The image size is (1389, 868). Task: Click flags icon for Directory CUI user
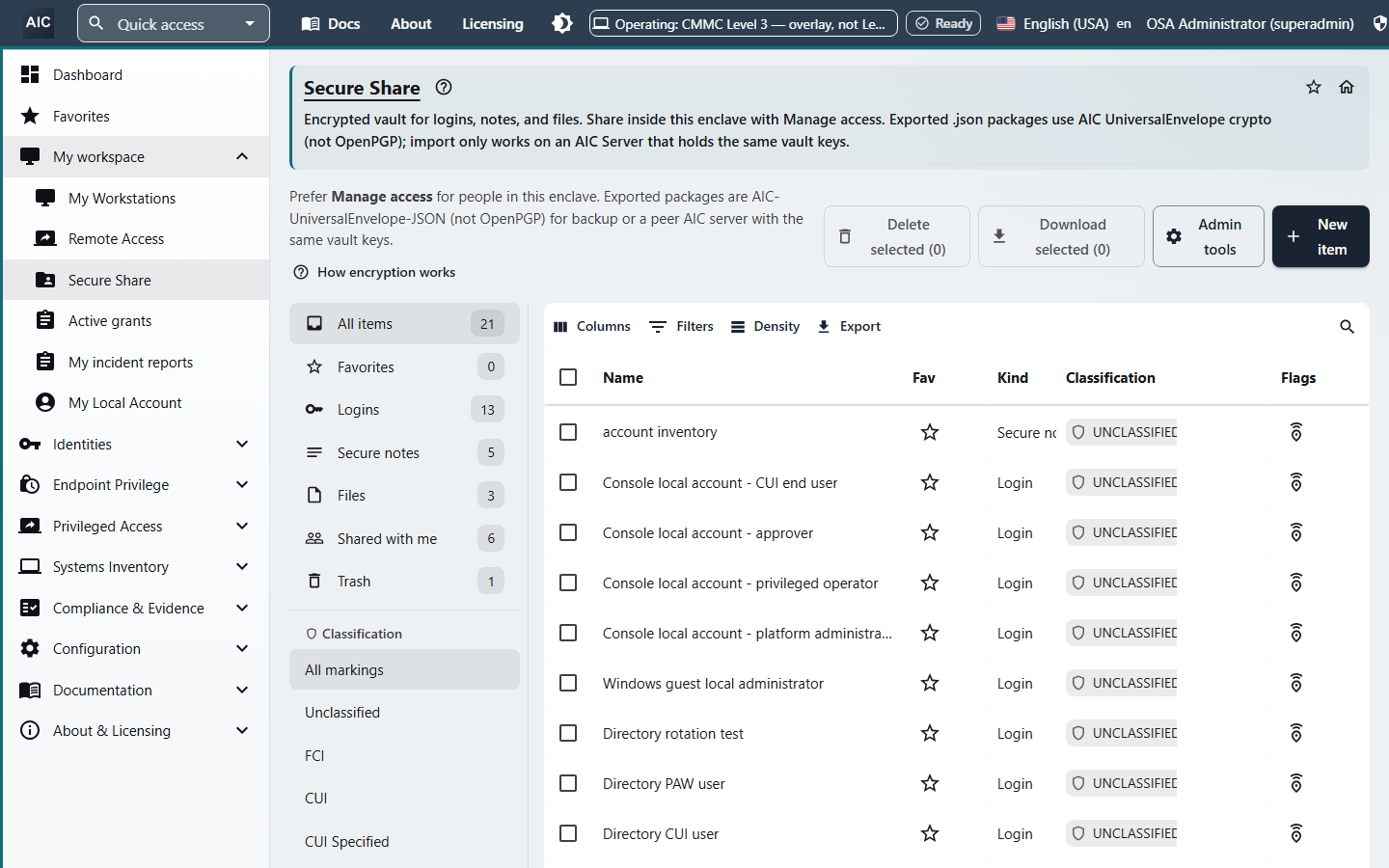pos(1296,833)
